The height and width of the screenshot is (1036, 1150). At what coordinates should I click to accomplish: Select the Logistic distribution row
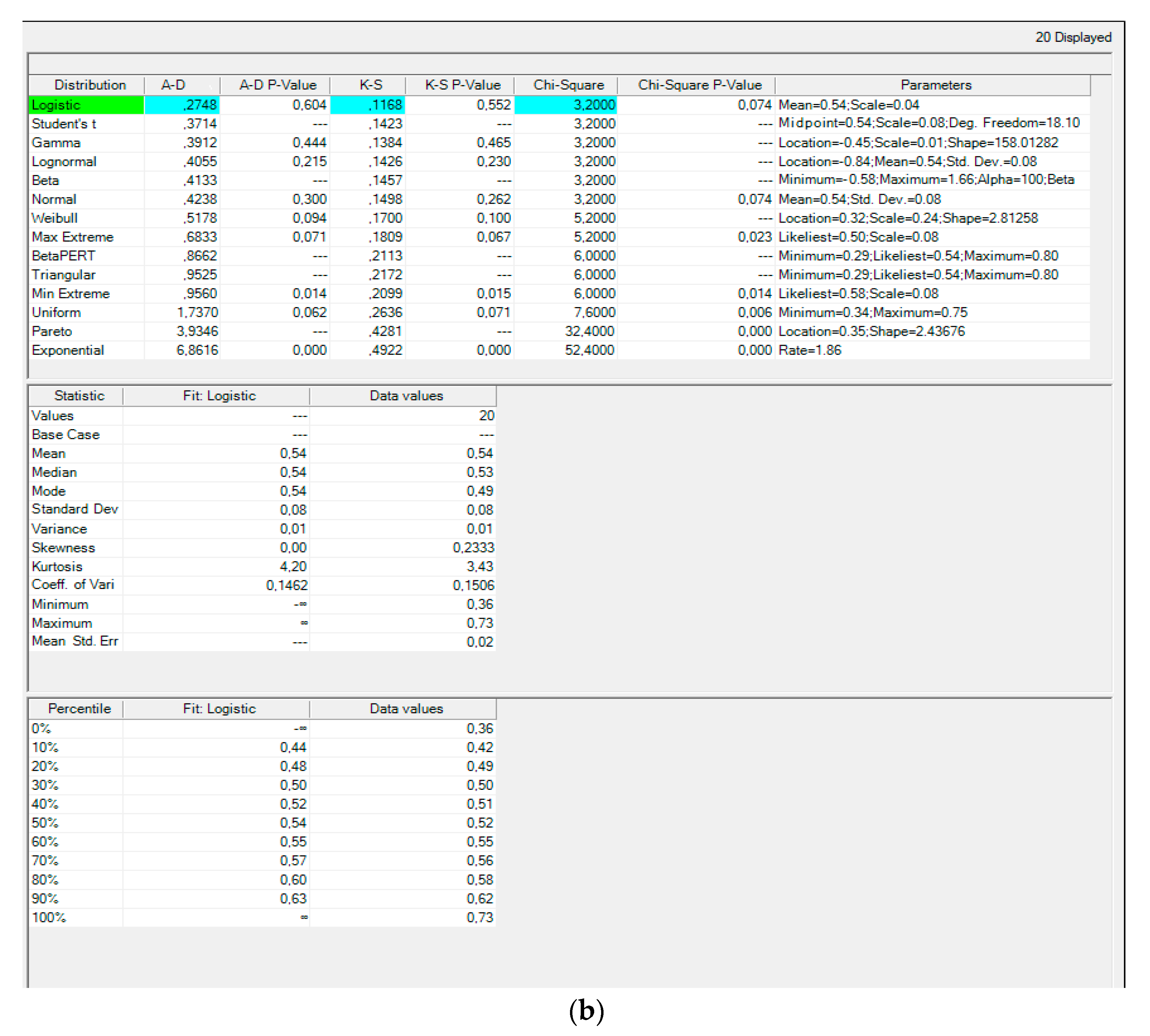(x=56, y=105)
